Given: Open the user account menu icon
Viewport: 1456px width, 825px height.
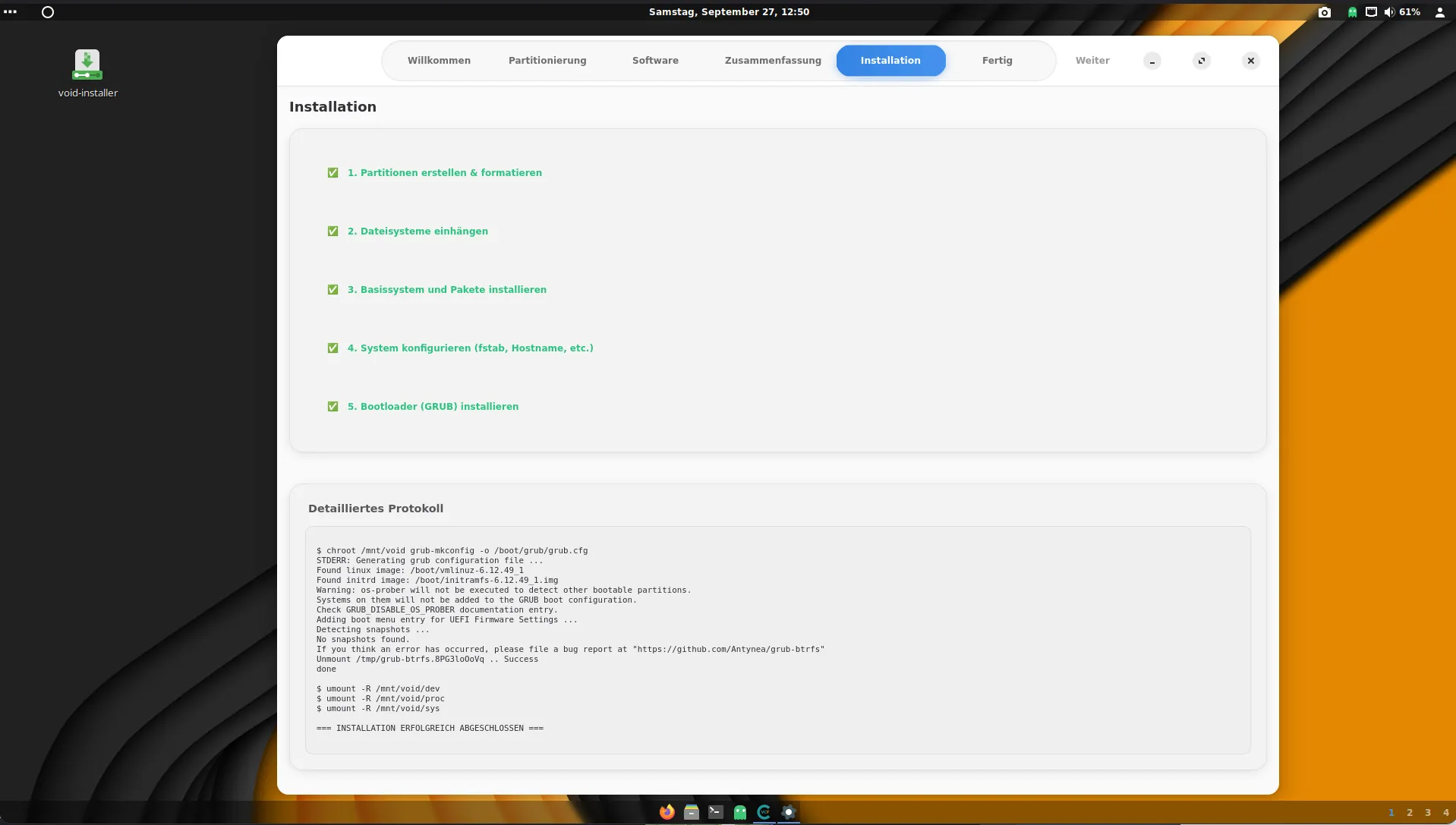Looking at the screenshot, I should point(1439,12).
